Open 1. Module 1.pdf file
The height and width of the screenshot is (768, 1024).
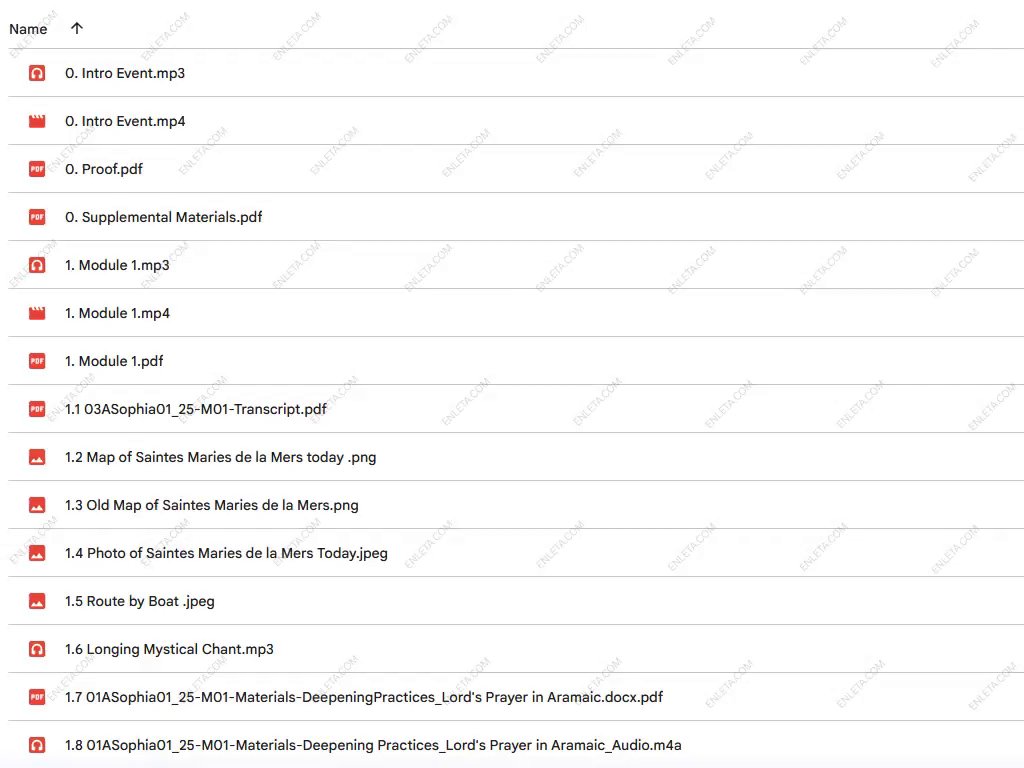pyautogui.click(x=114, y=361)
